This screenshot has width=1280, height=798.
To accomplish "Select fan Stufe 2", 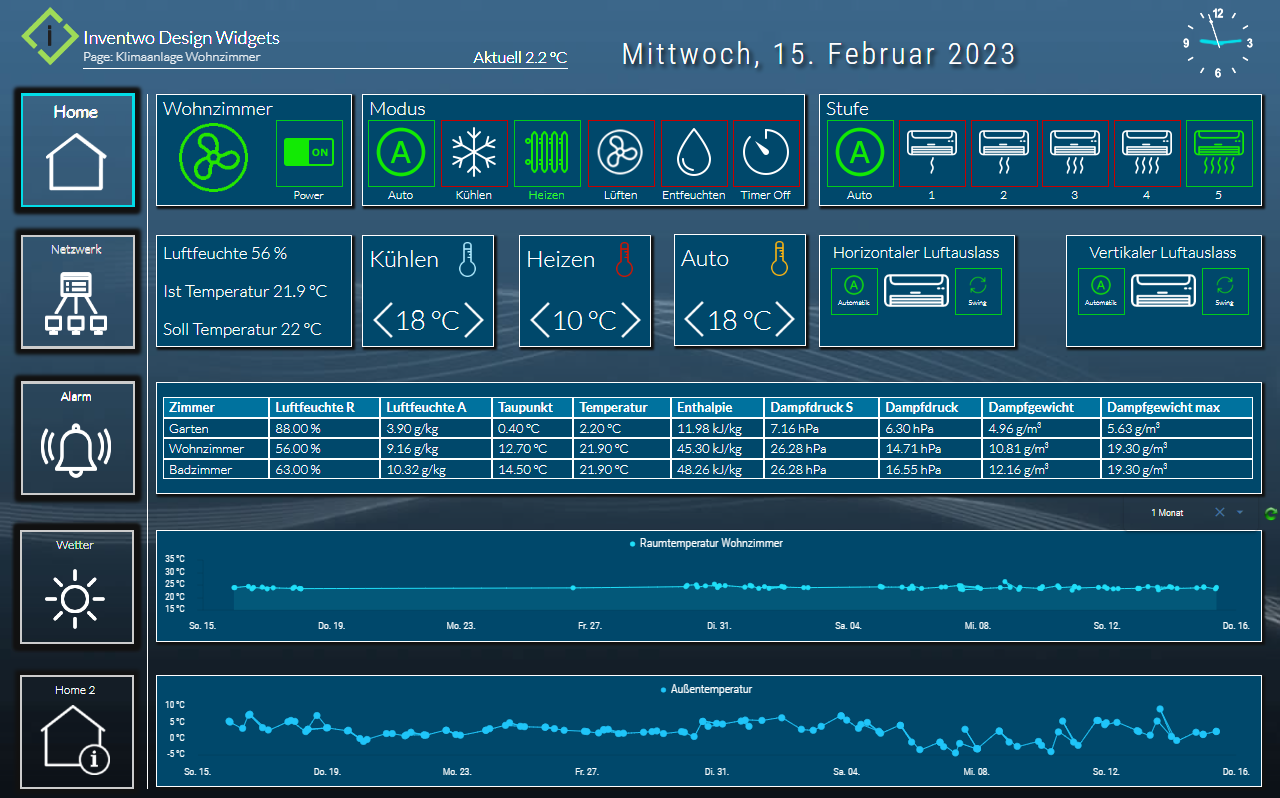I will 1003,153.
